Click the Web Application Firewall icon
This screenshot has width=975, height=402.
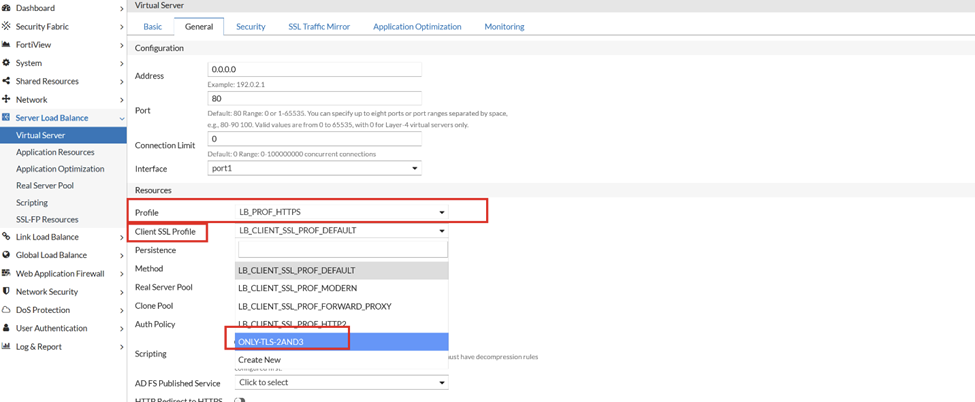tap(6, 273)
